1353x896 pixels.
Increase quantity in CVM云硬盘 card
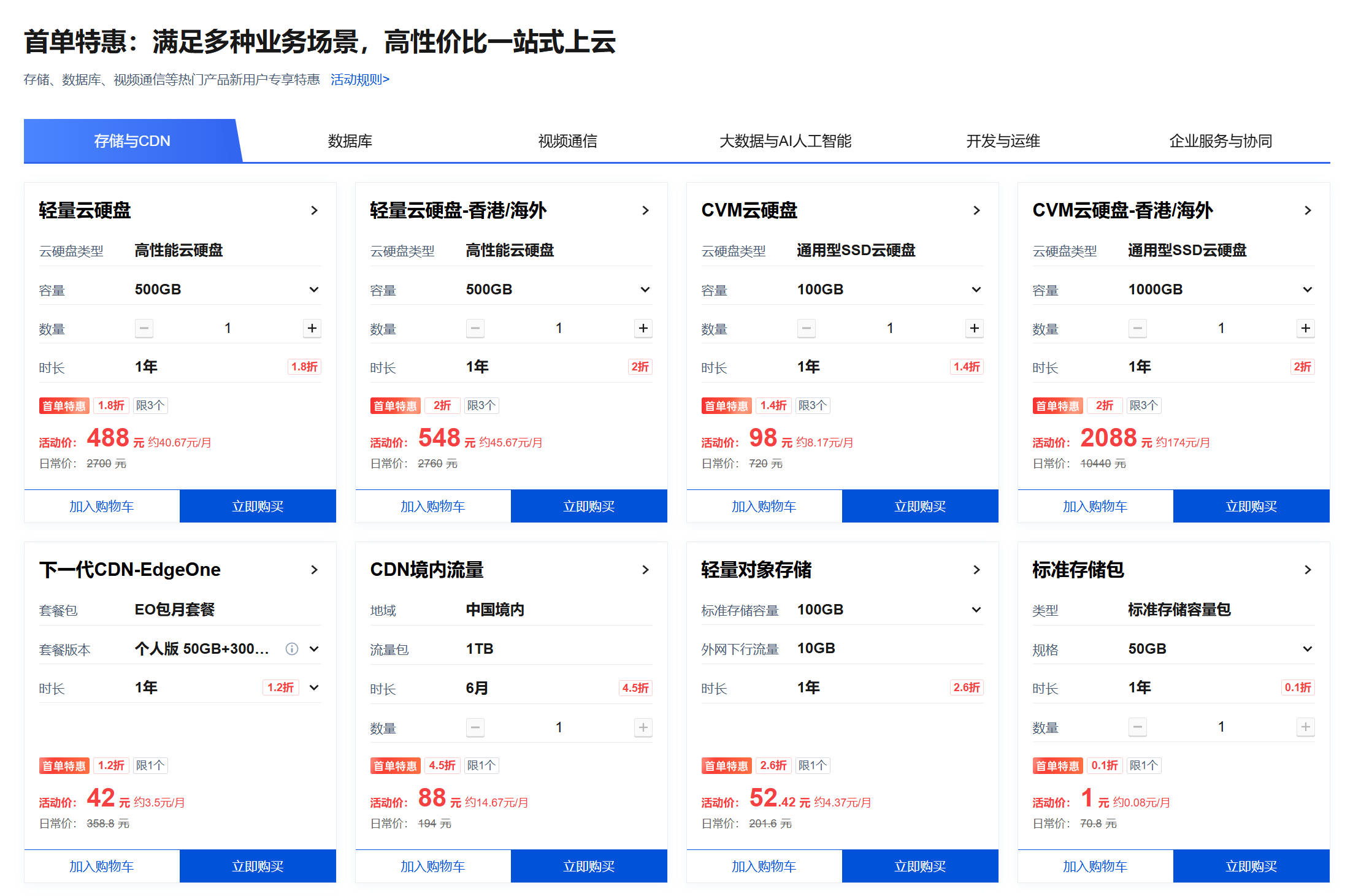pos(975,328)
